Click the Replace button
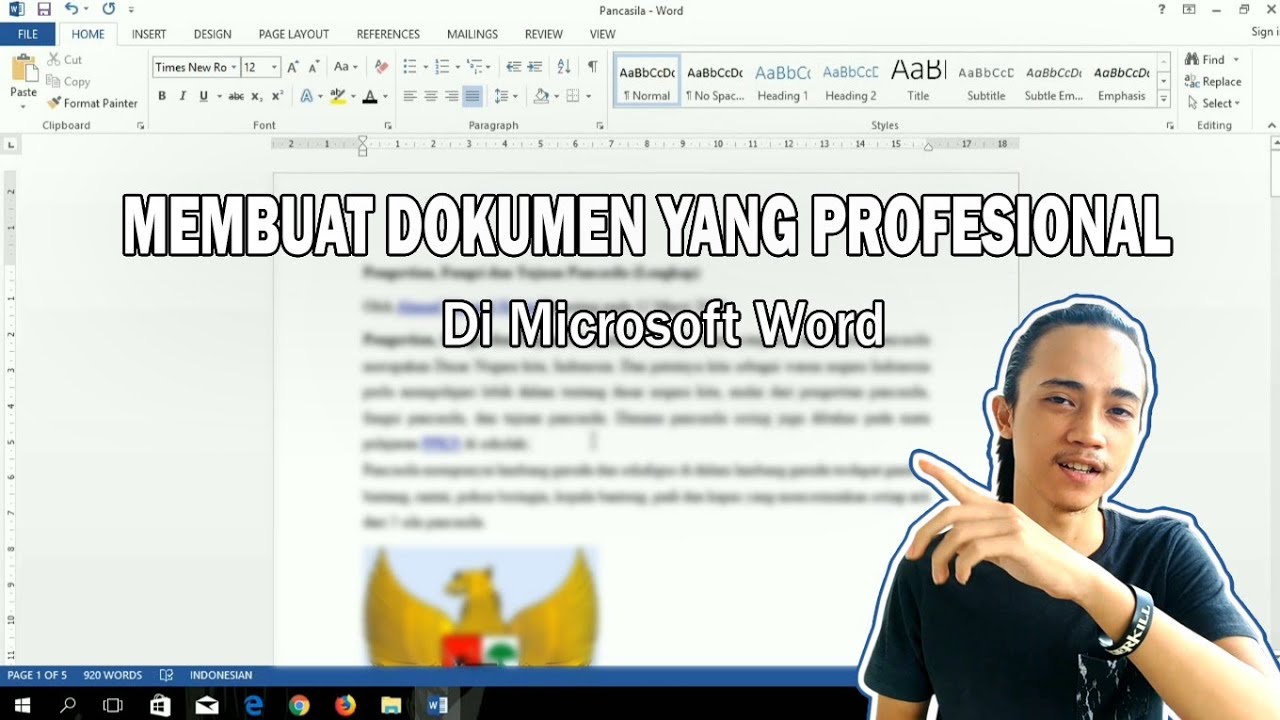 pos(1213,82)
